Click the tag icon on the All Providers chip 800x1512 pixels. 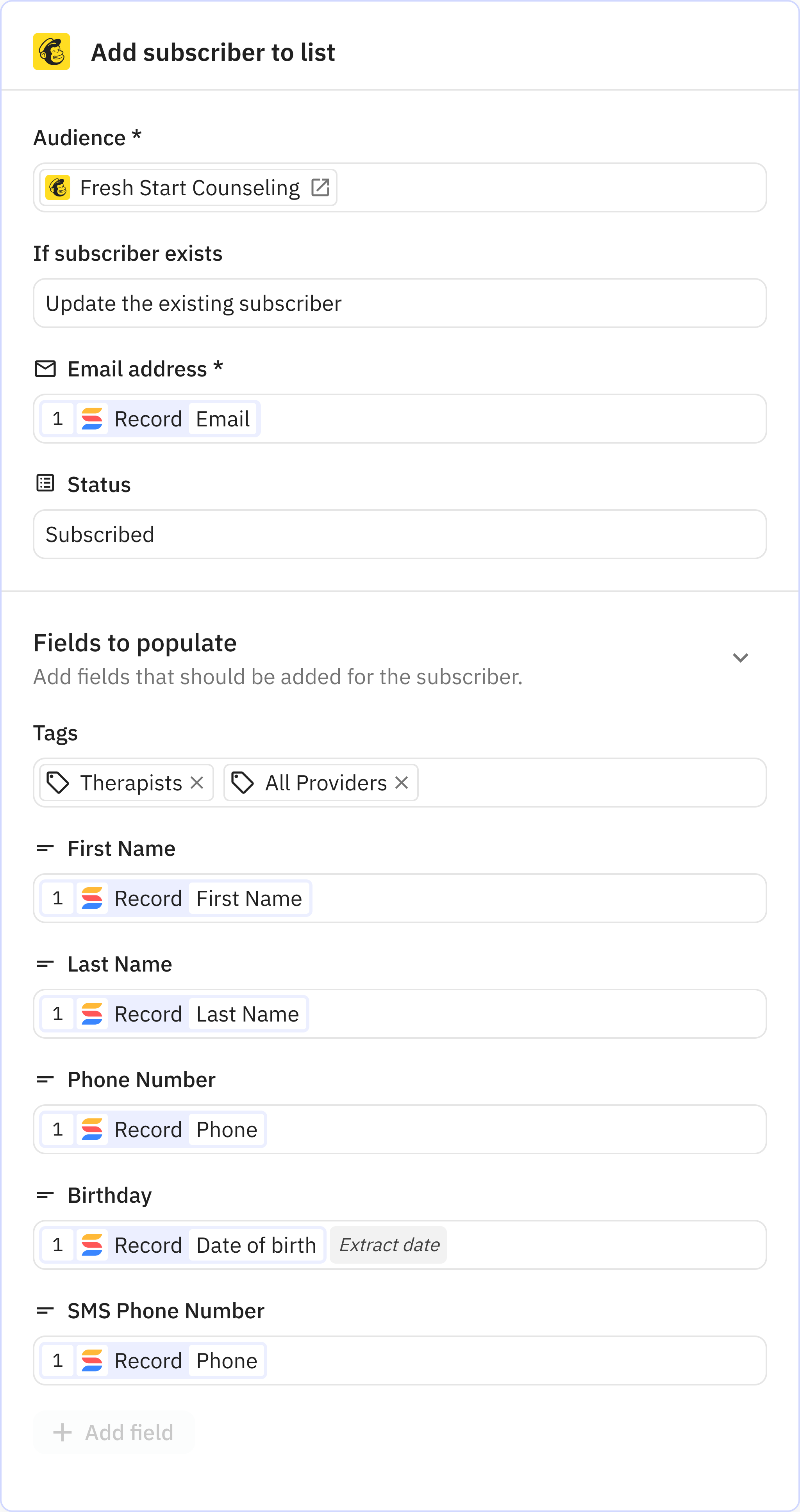243,783
